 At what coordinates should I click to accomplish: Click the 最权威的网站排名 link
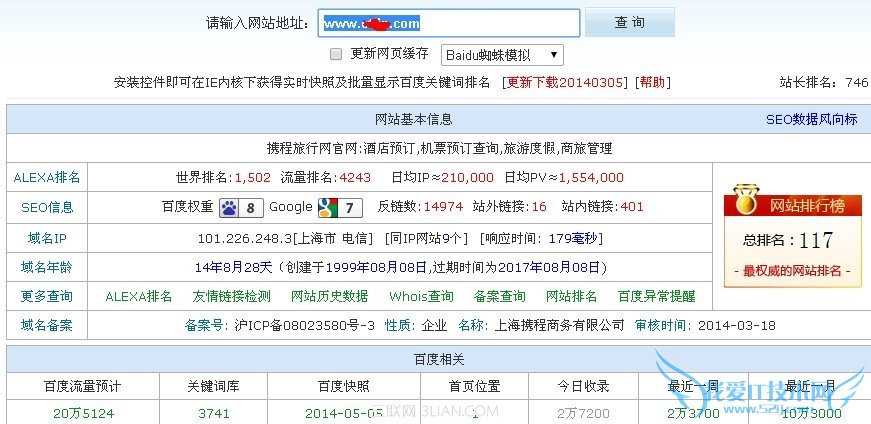tap(793, 271)
